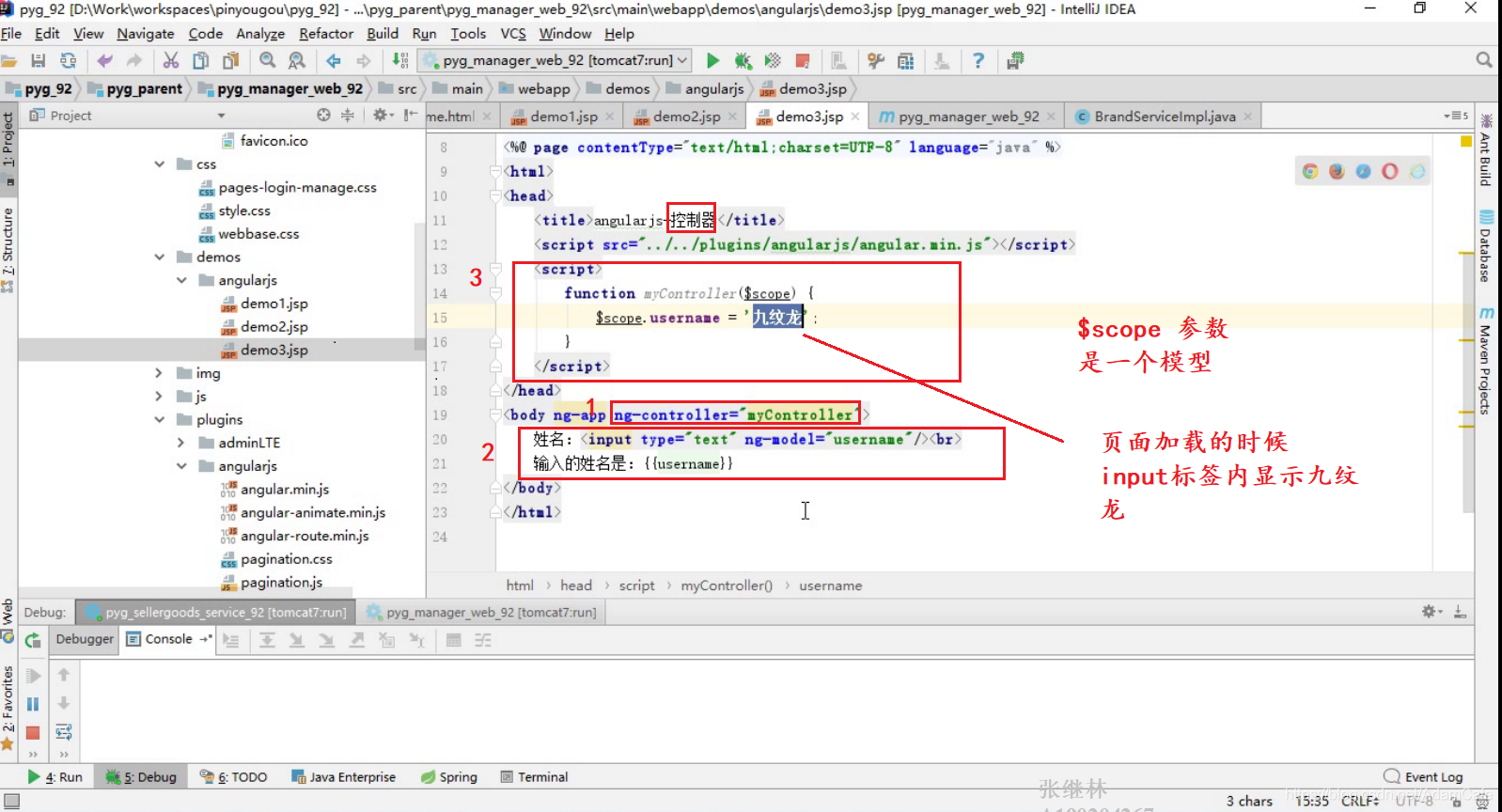Click Hide Project panel icon

click(411, 115)
